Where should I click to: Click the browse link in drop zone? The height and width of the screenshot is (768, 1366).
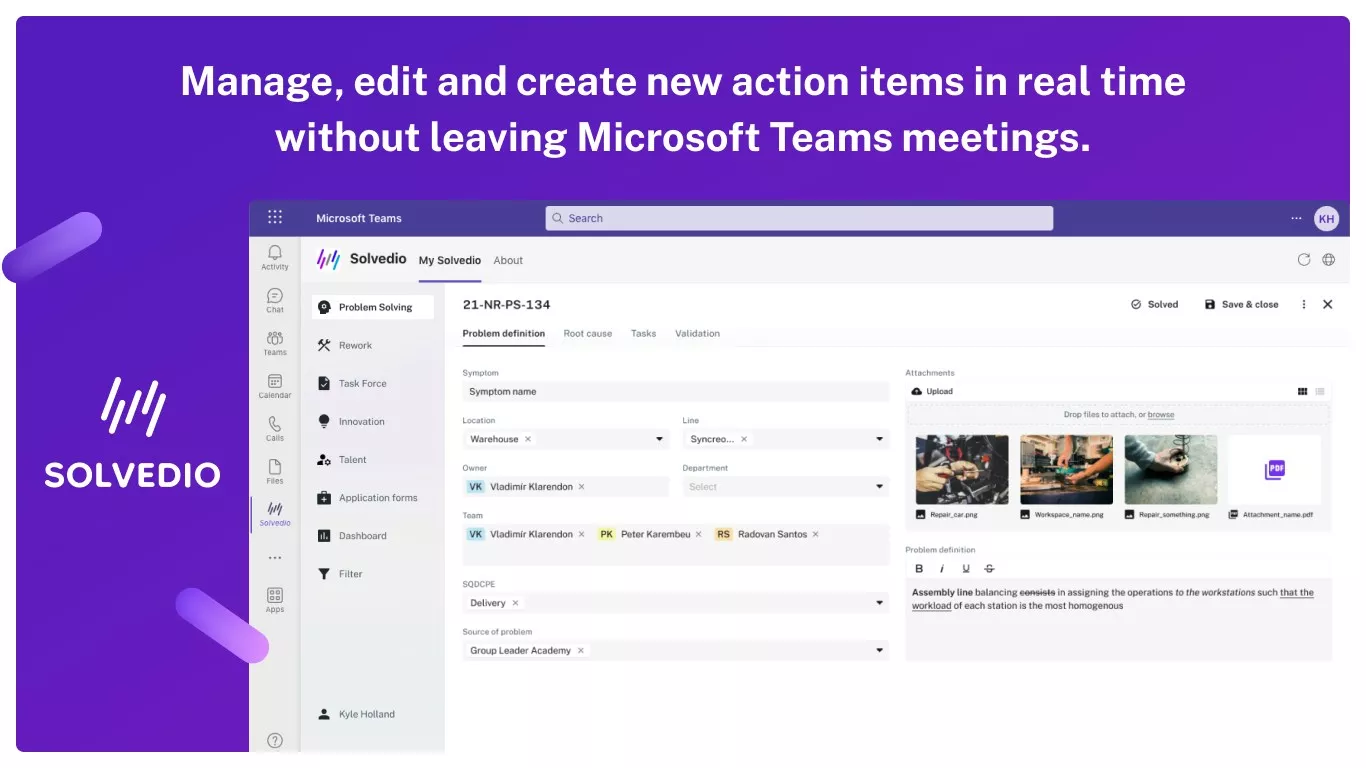pos(1161,415)
